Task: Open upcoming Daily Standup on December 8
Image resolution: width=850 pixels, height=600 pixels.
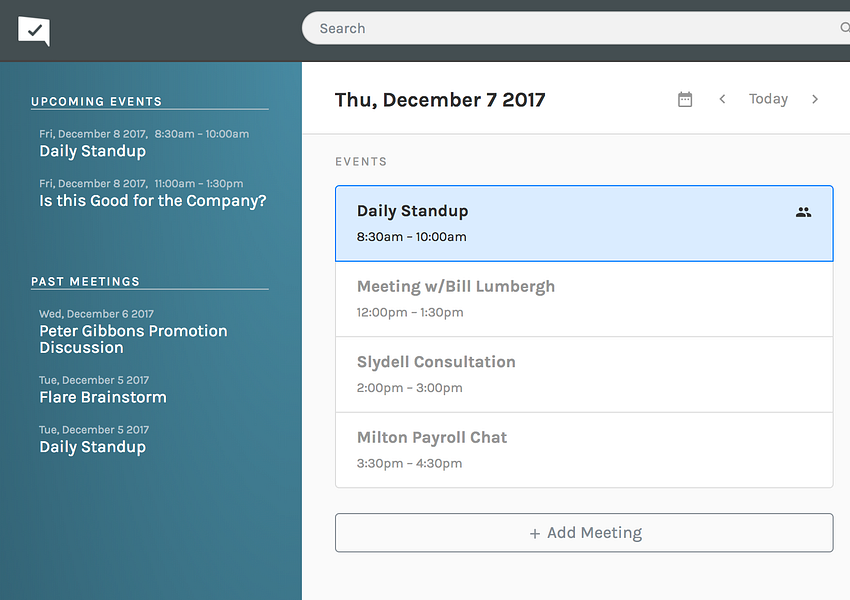Action: (92, 151)
